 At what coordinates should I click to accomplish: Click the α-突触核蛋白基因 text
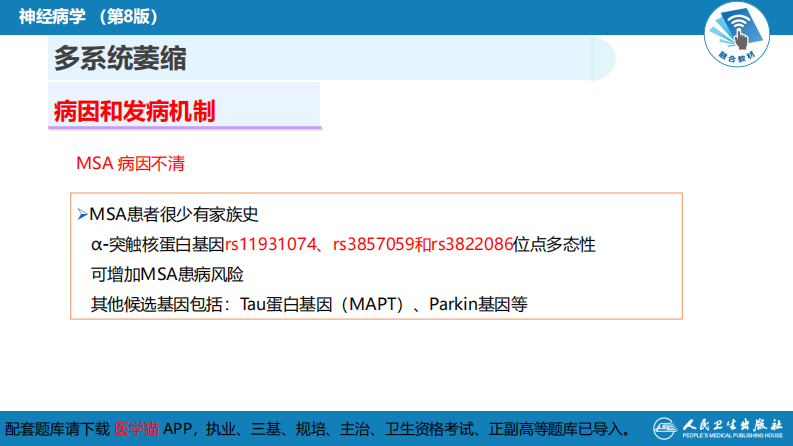point(157,245)
